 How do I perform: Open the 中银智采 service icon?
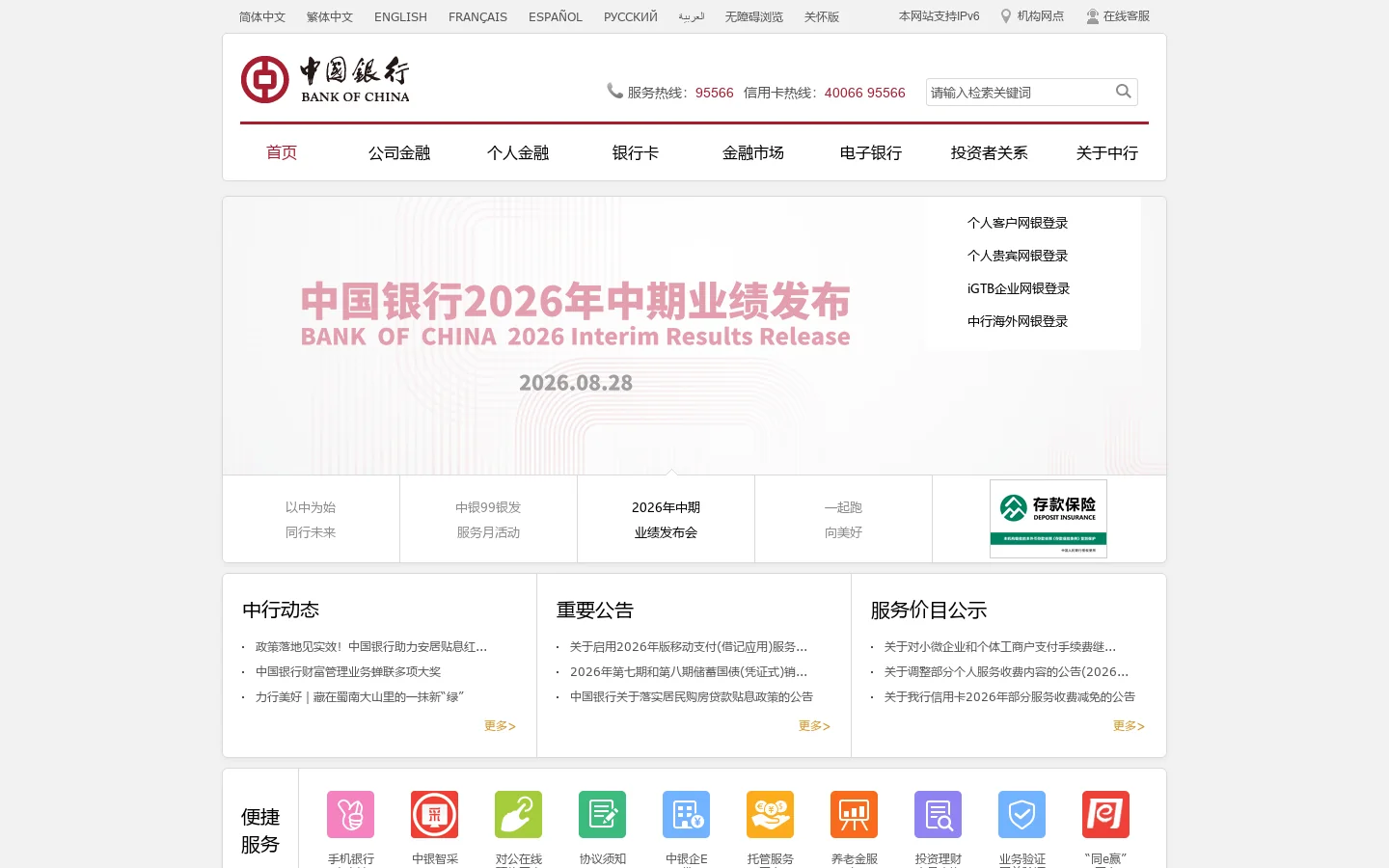(x=434, y=815)
